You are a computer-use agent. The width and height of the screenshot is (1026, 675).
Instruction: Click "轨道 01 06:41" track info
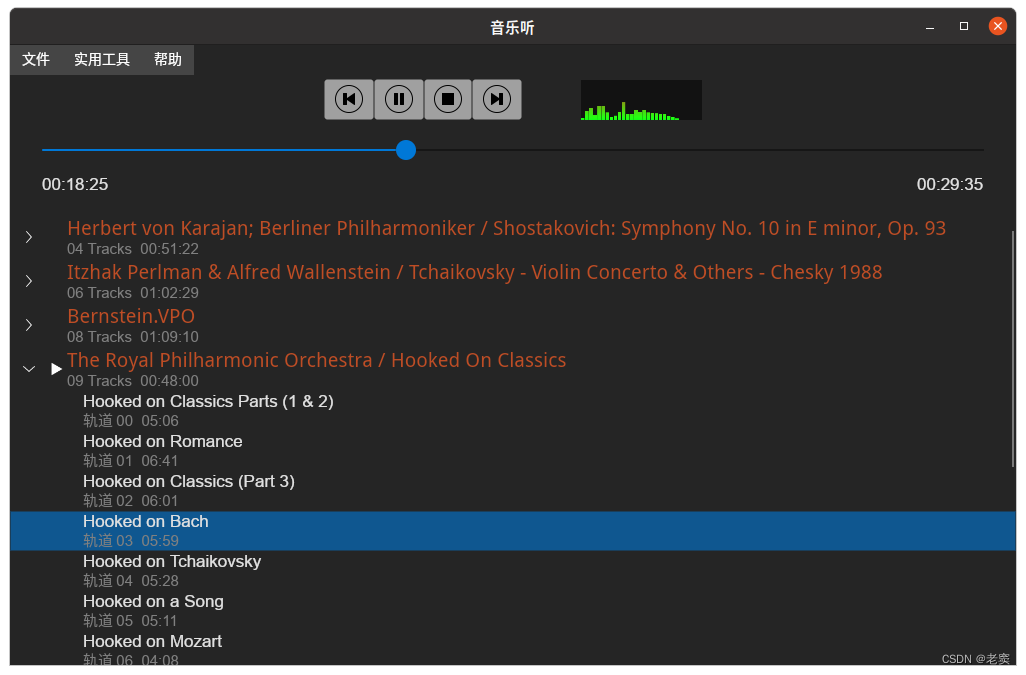coord(130,460)
